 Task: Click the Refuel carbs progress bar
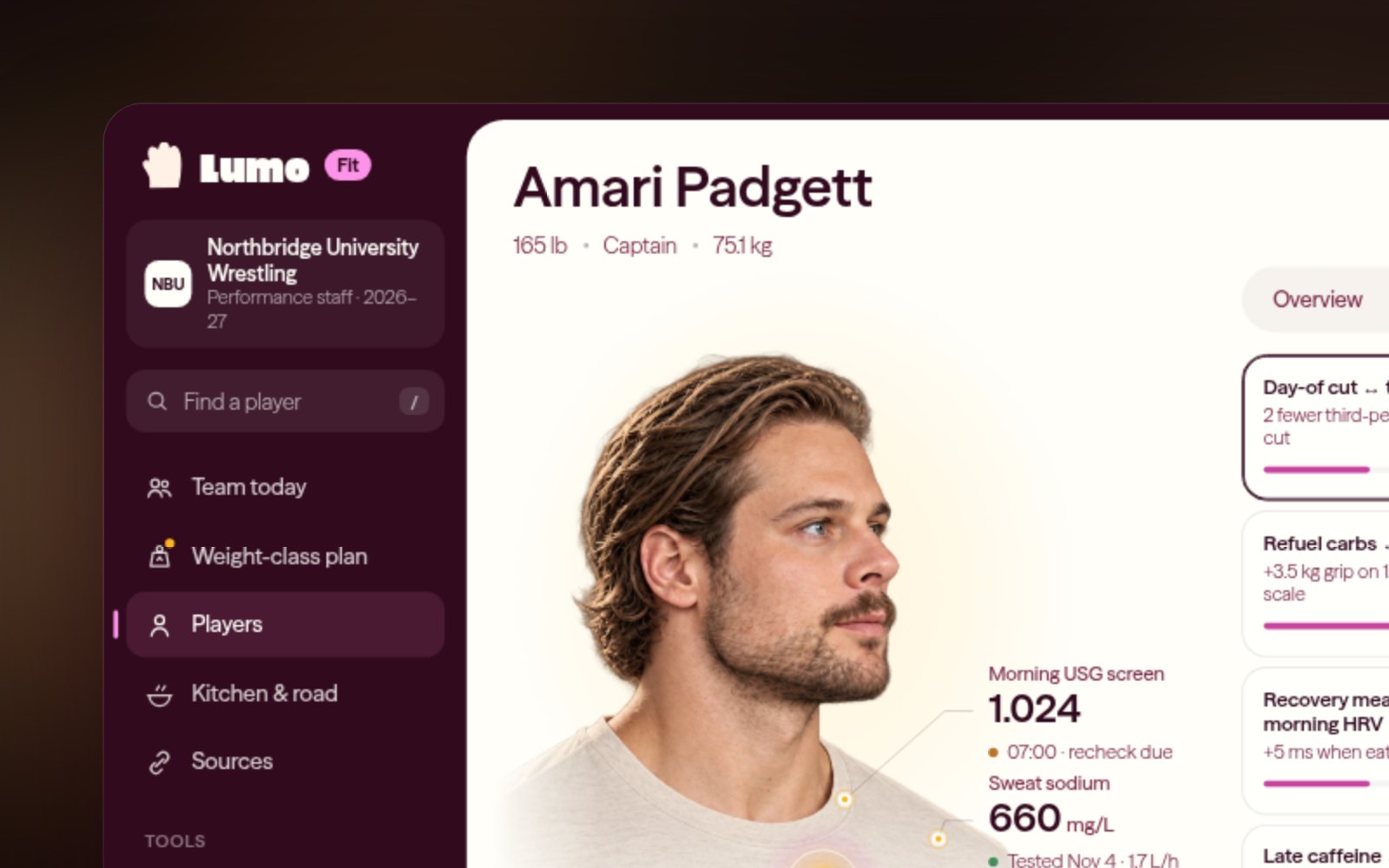click(x=1326, y=626)
